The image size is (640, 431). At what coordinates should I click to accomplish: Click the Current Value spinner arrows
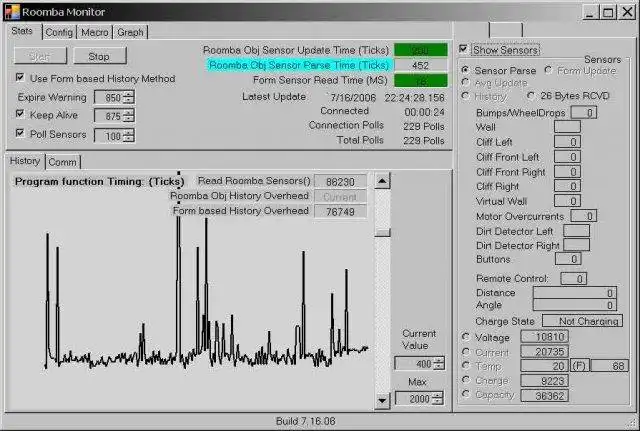click(x=439, y=363)
